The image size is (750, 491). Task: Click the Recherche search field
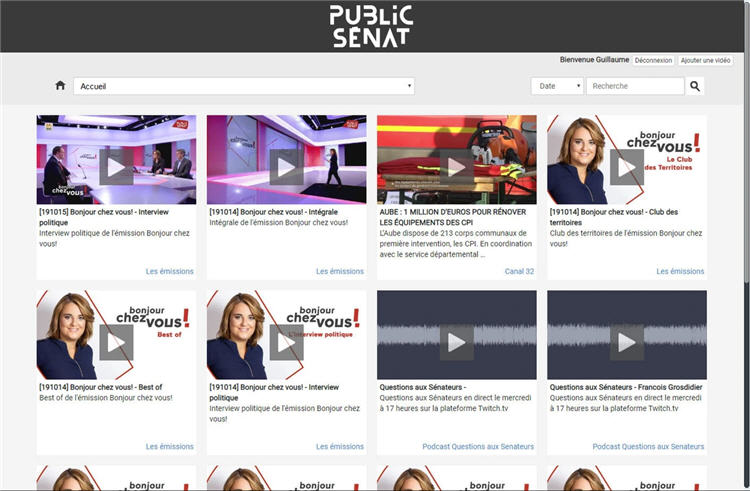click(x=635, y=86)
